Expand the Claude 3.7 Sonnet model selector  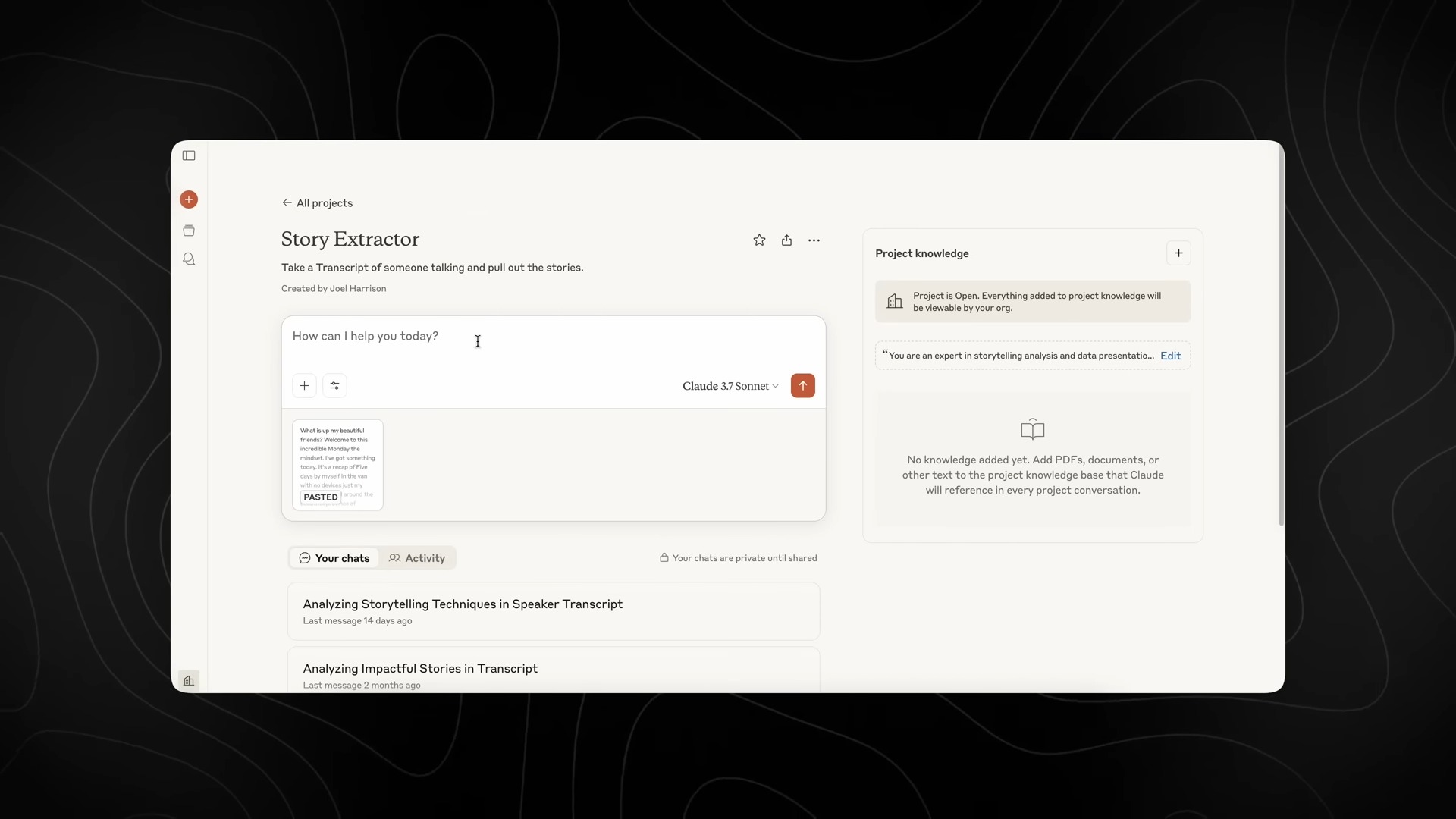[x=730, y=386]
